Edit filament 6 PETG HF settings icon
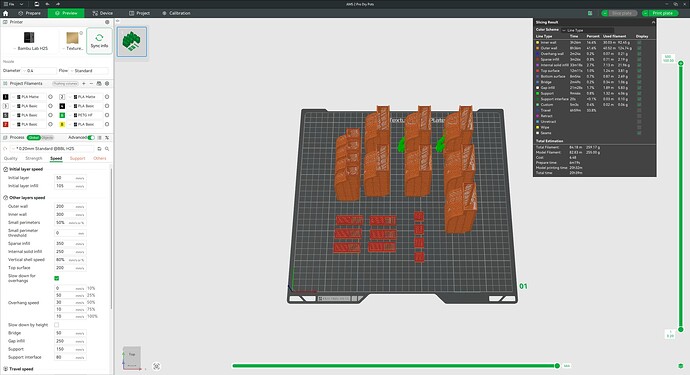The height and width of the screenshot is (375, 690). point(107,115)
